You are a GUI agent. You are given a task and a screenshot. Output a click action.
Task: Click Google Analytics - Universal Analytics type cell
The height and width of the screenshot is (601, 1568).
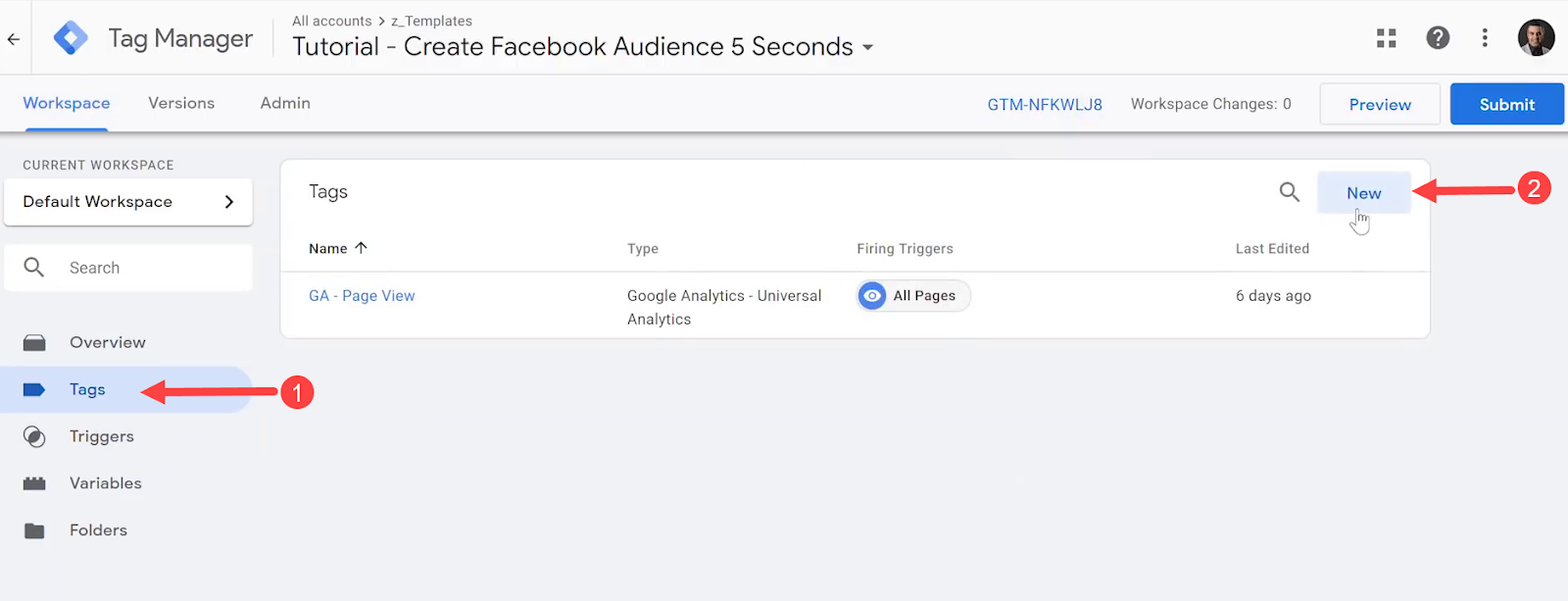click(x=724, y=307)
